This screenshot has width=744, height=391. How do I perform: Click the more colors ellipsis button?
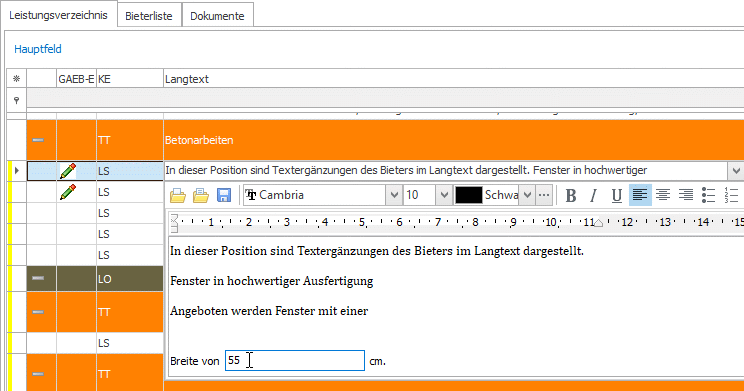pos(544,195)
